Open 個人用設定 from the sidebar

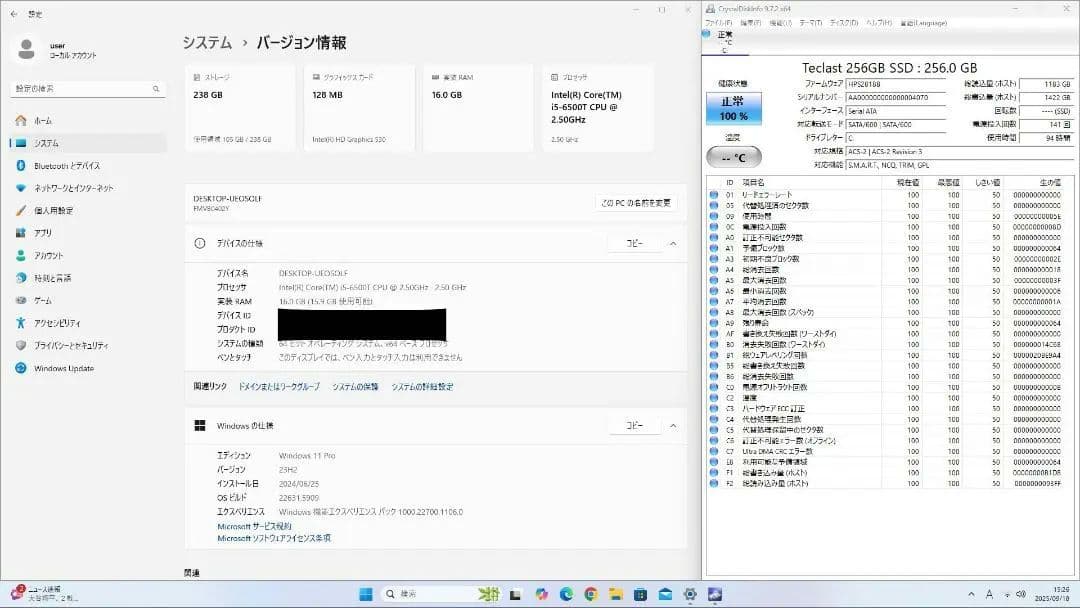pyautogui.click(x=53, y=210)
